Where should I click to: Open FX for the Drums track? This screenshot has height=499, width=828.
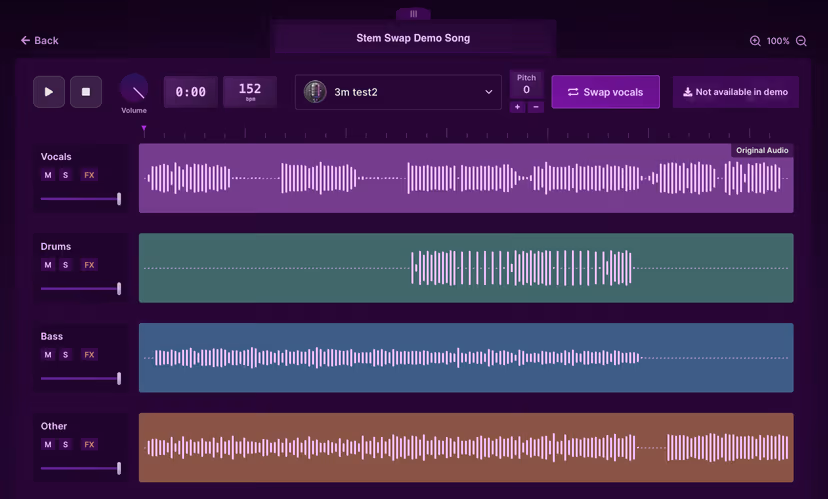89,265
